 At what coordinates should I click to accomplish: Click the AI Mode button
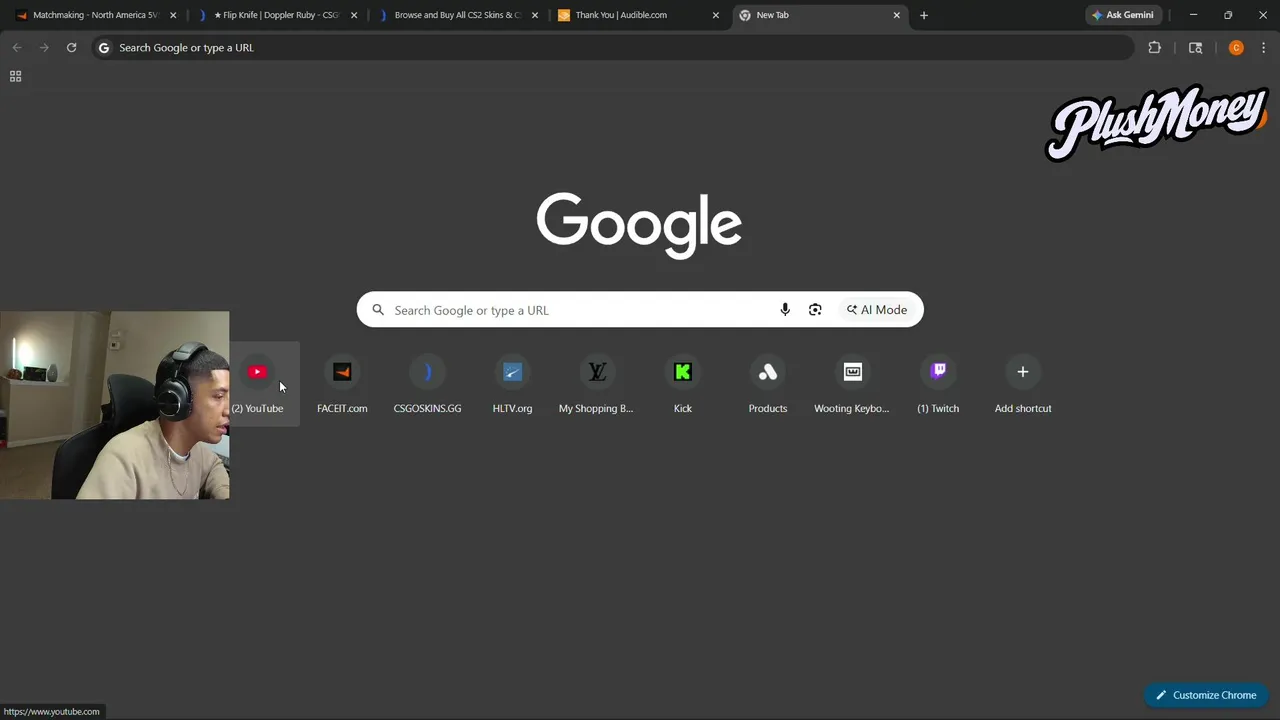point(877,310)
